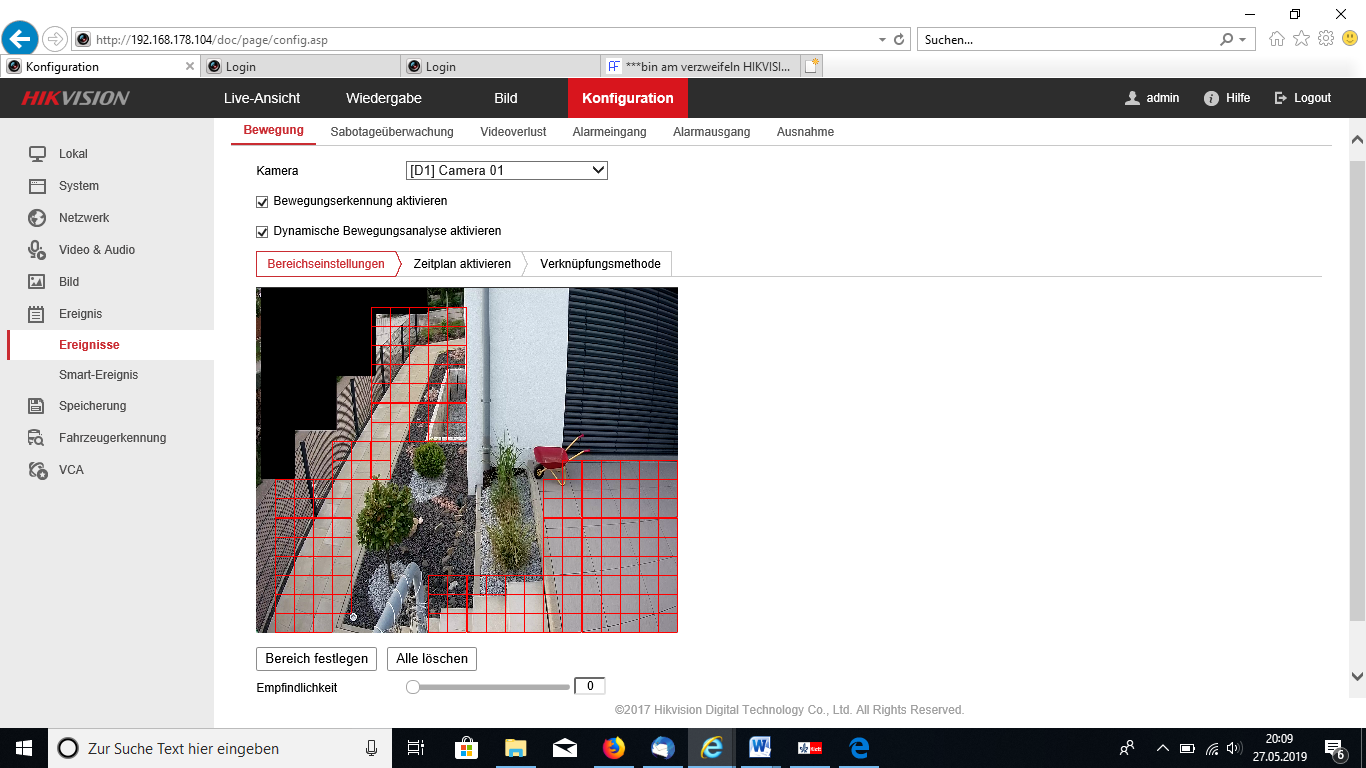This screenshot has width=1366, height=768.
Task: Open the Zeitplan aktivieren tab
Action: point(462,264)
